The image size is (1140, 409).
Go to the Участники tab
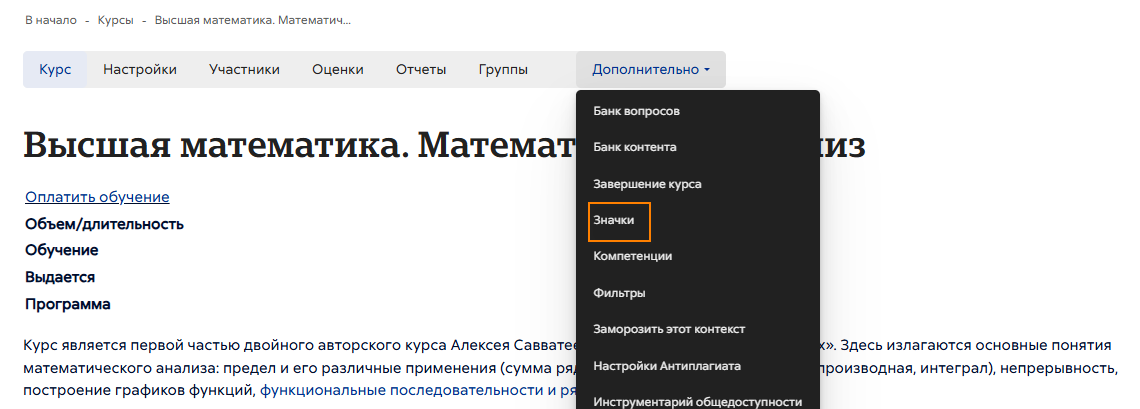[244, 70]
